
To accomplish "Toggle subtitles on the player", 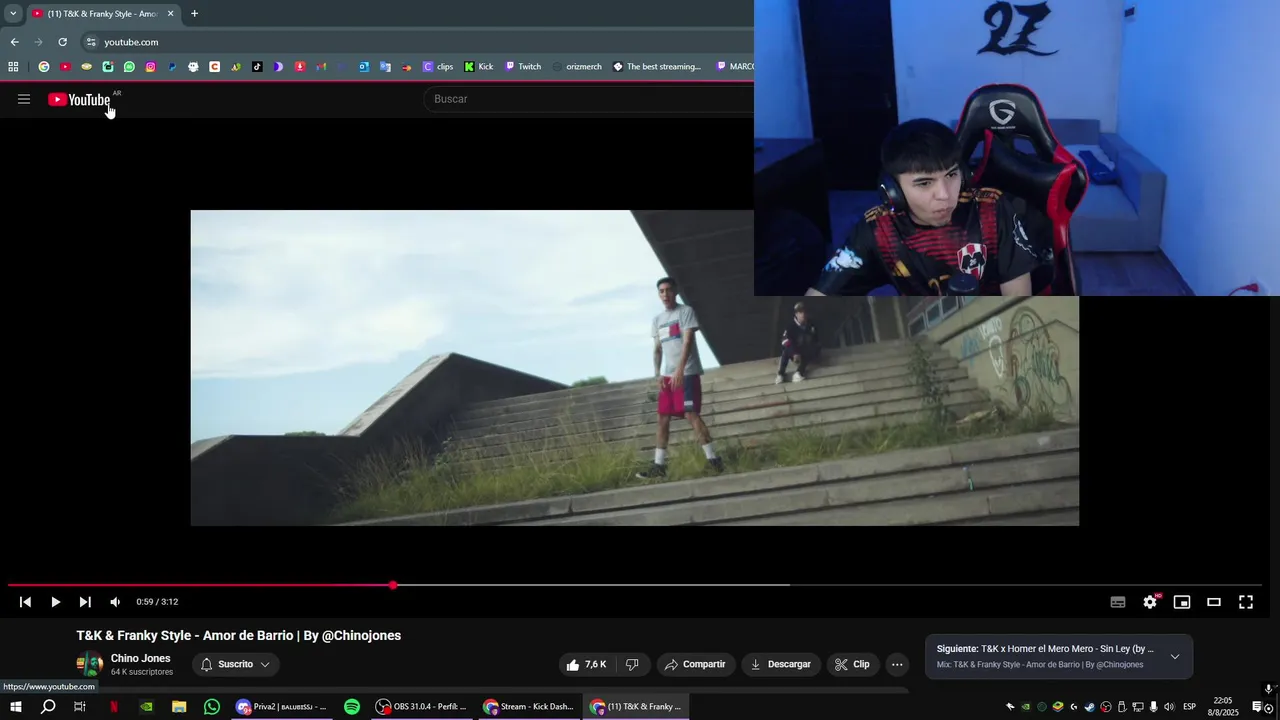I will [x=1118, y=602].
